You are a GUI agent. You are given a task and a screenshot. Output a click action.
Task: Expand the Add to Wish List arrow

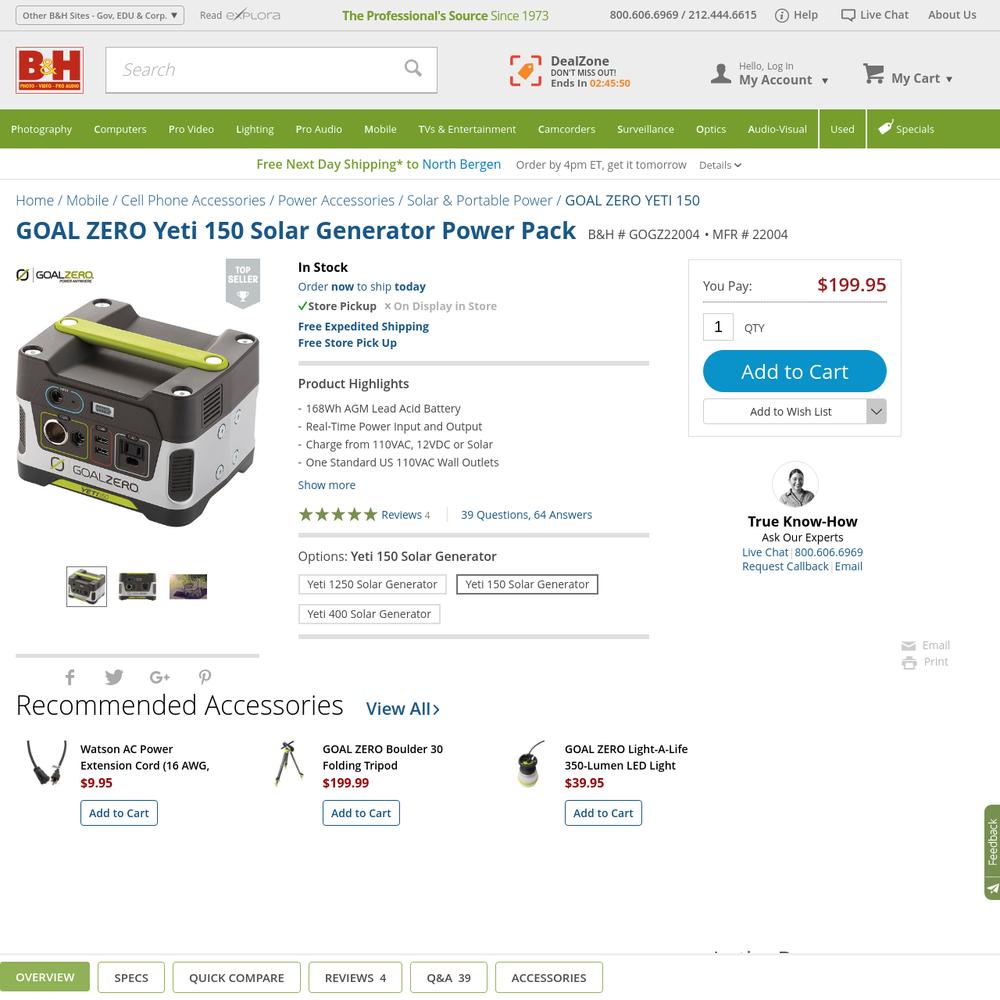[x=876, y=411]
